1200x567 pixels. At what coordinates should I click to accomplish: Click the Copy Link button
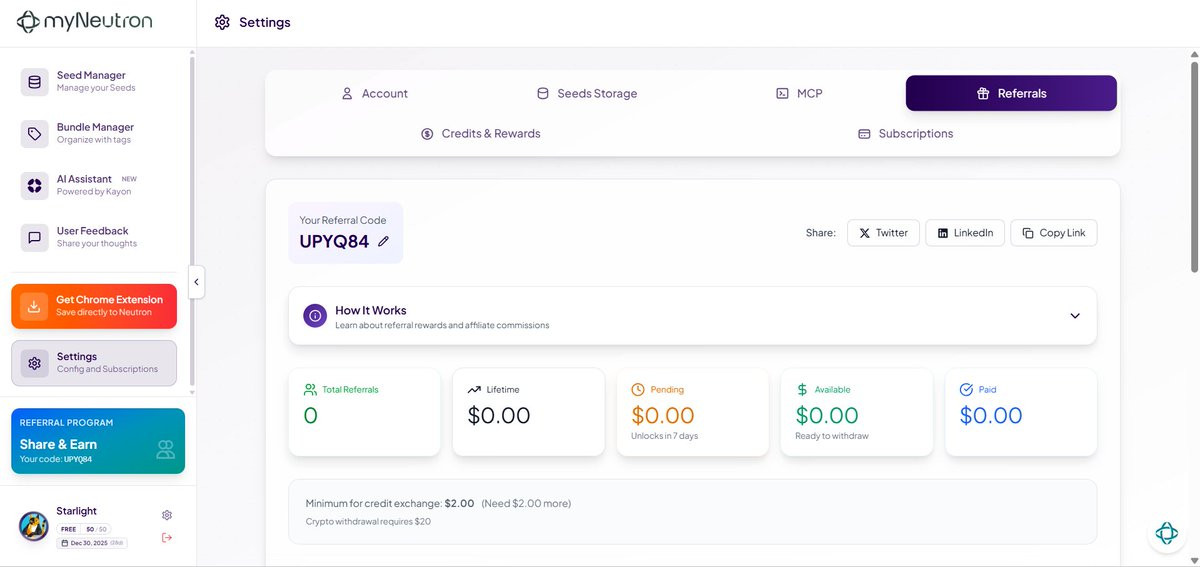pyautogui.click(x=1054, y=233)
